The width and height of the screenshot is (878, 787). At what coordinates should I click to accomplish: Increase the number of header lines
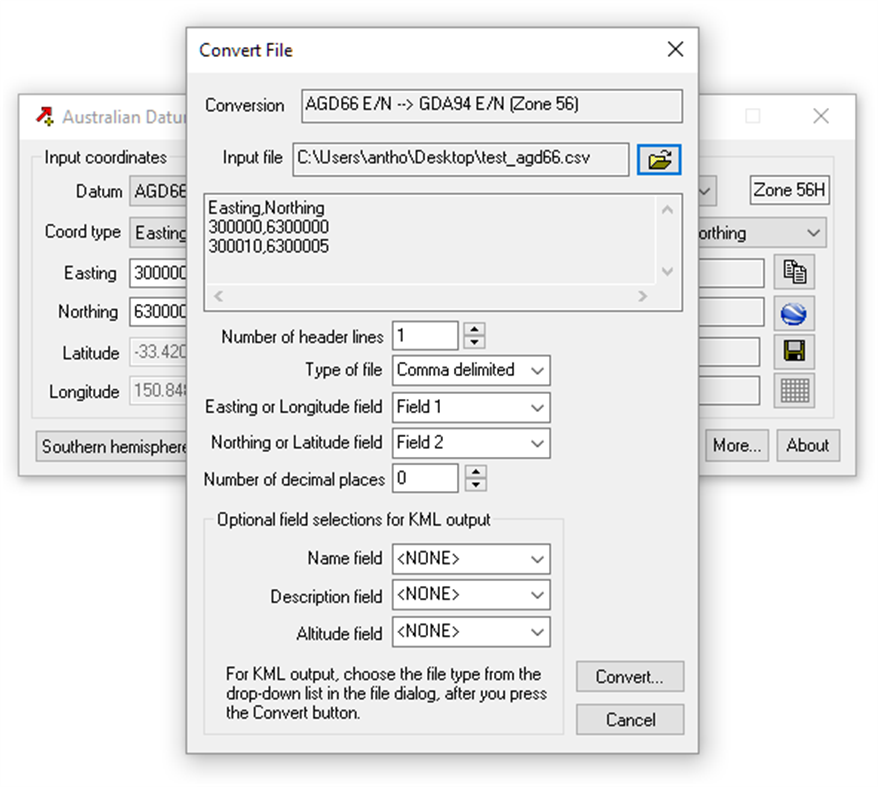pyautogui.click(x=474, y=330)
